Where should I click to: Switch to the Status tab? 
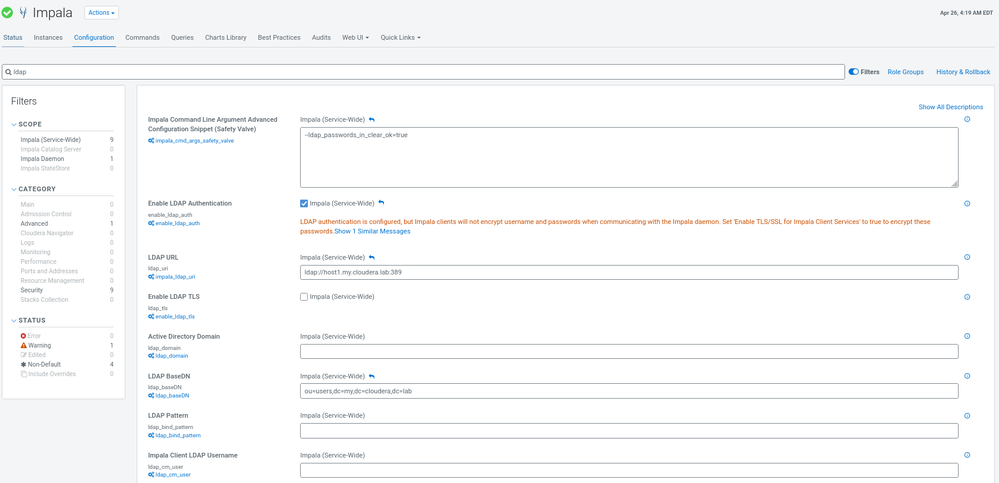(x=13, y=38)
